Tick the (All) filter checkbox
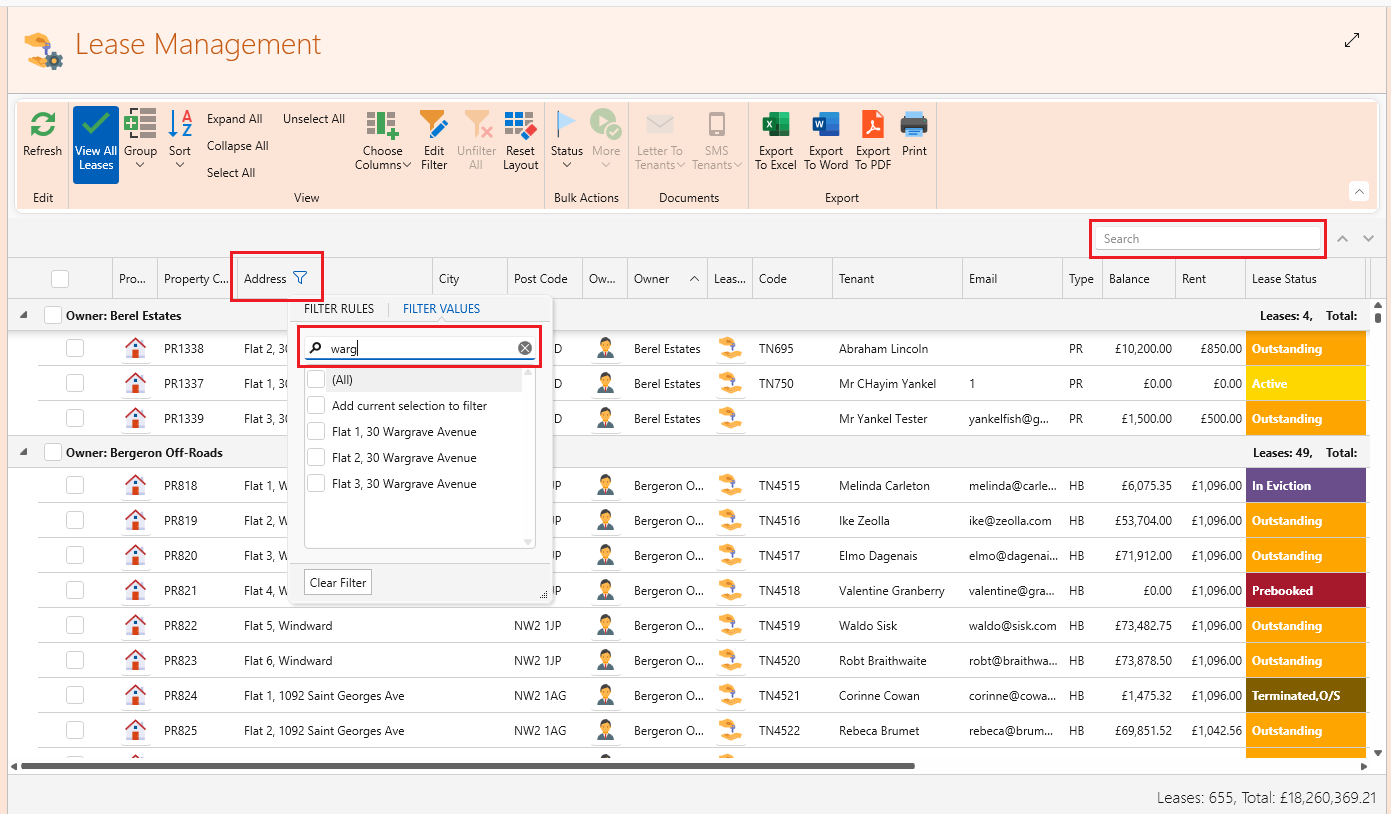This screenshot has width=1391, height=814. [316, 380]
